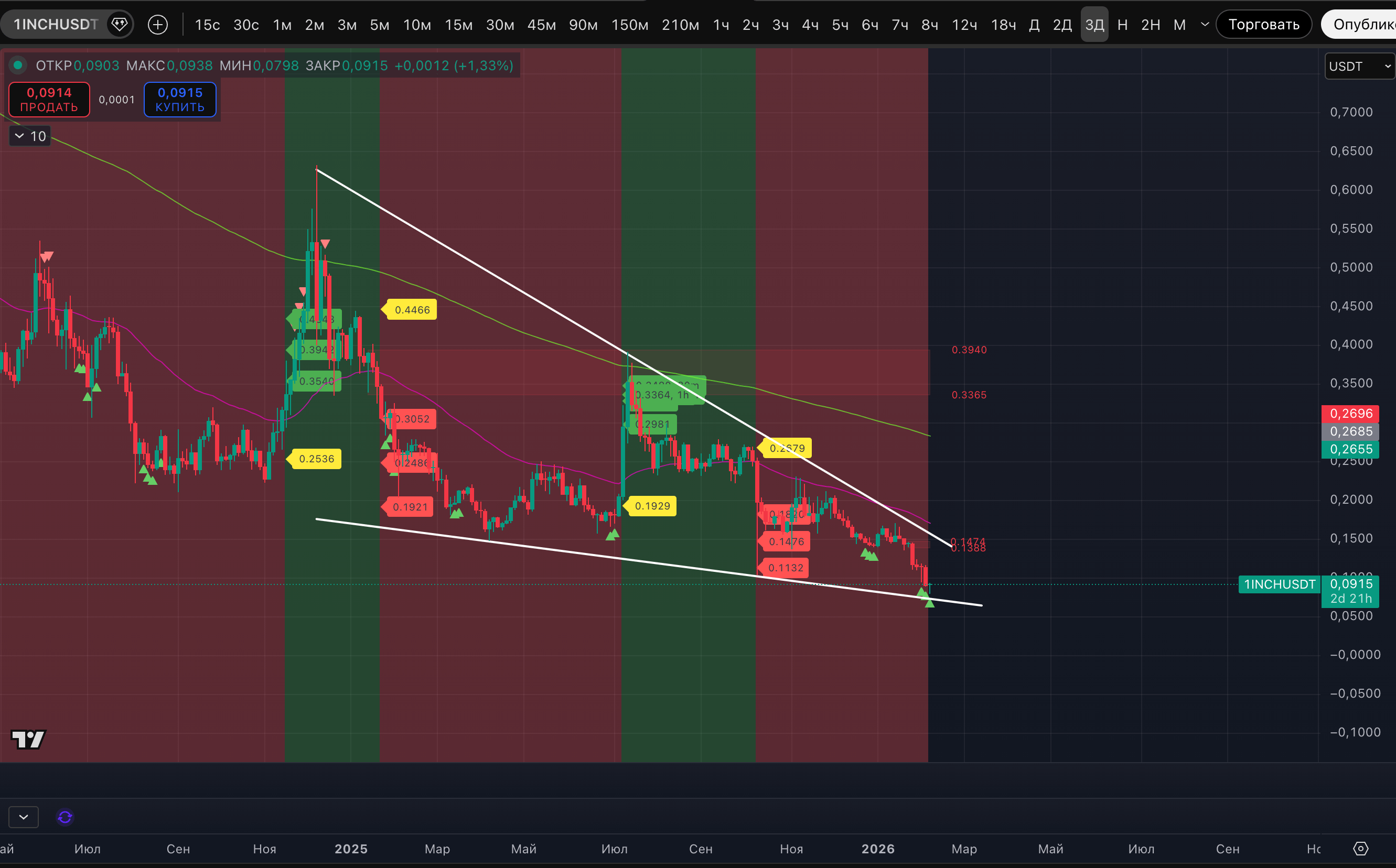Expand more timeframes chevron after M
This screenshot has height=868, width=1396.
click(x=1205, y=24)
